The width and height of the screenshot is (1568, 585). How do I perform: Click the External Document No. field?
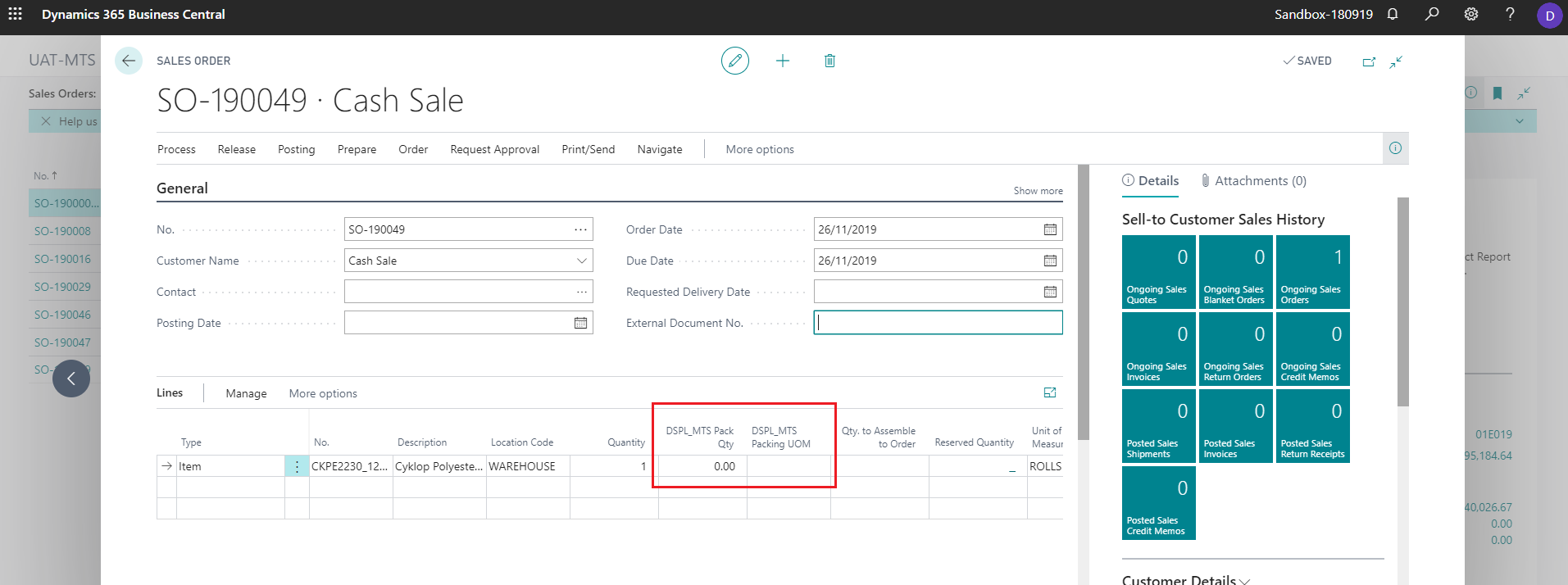pyautogui.click(x=939, y=323)
